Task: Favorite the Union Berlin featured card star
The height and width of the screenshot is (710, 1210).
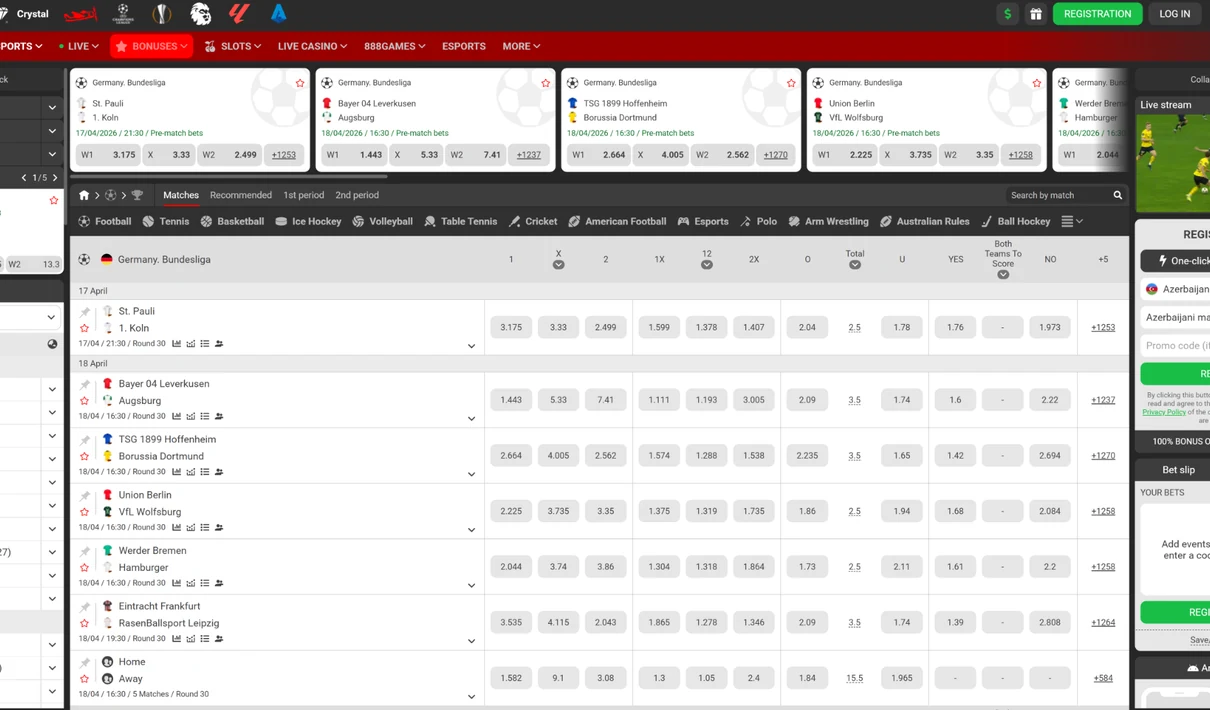Action: click(1037, 83)
